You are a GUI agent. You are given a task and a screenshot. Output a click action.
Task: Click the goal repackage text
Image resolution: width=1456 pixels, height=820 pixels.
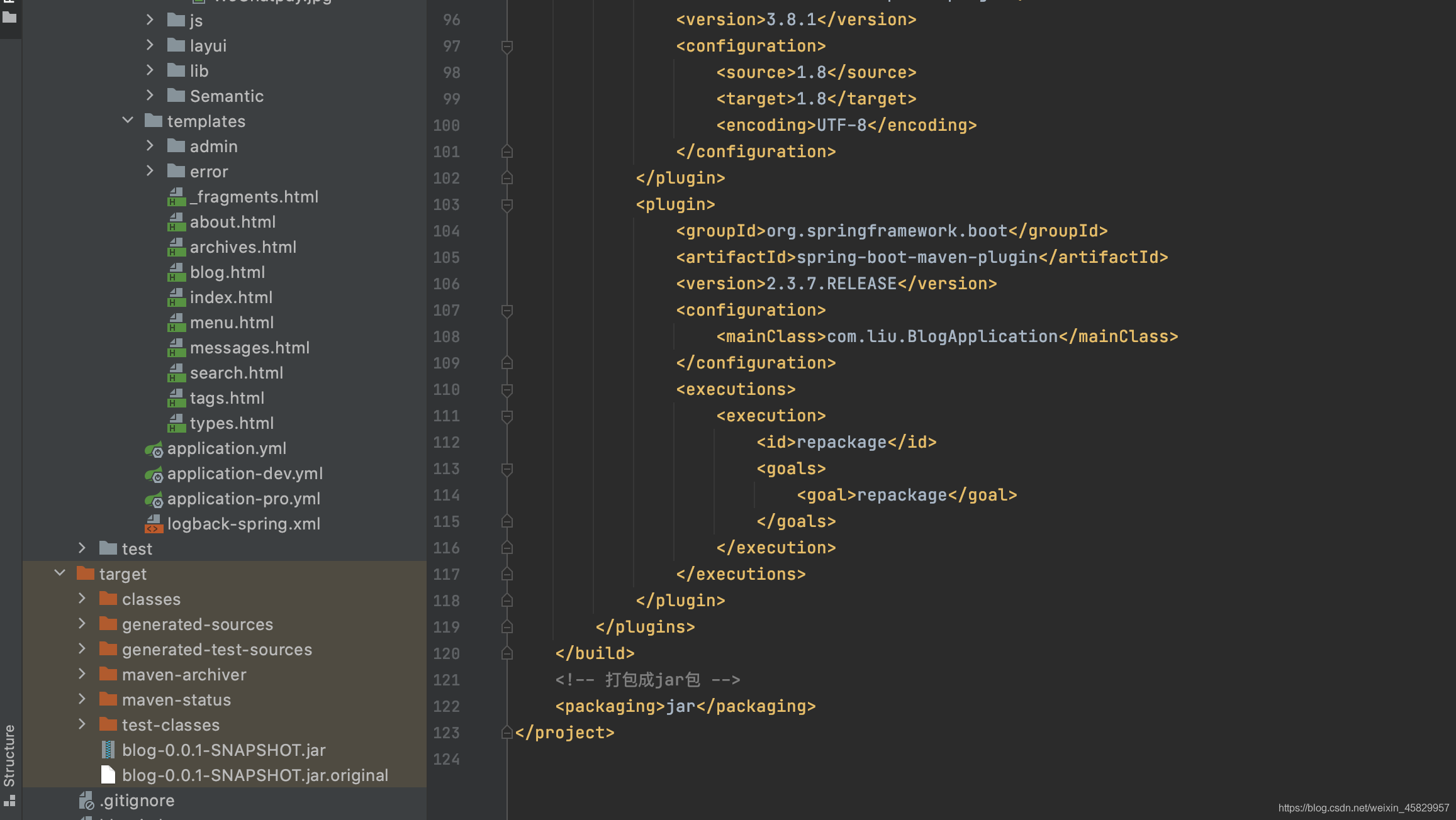902,495
